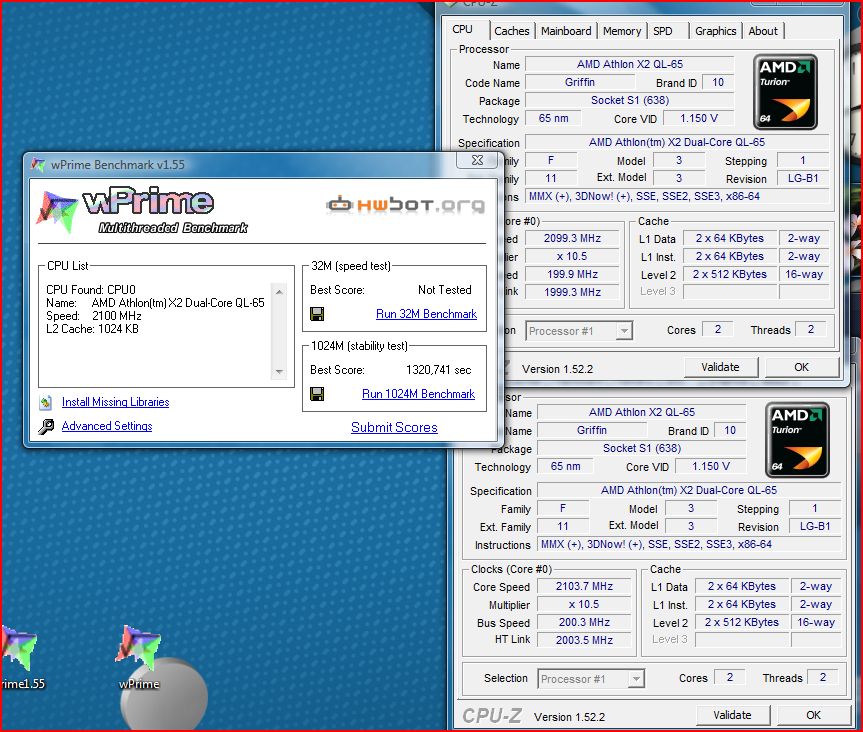The image size is (863, 732).
Task: Click the Griffin code name in lower CPU-Z
Action: (x=592, y=430)
